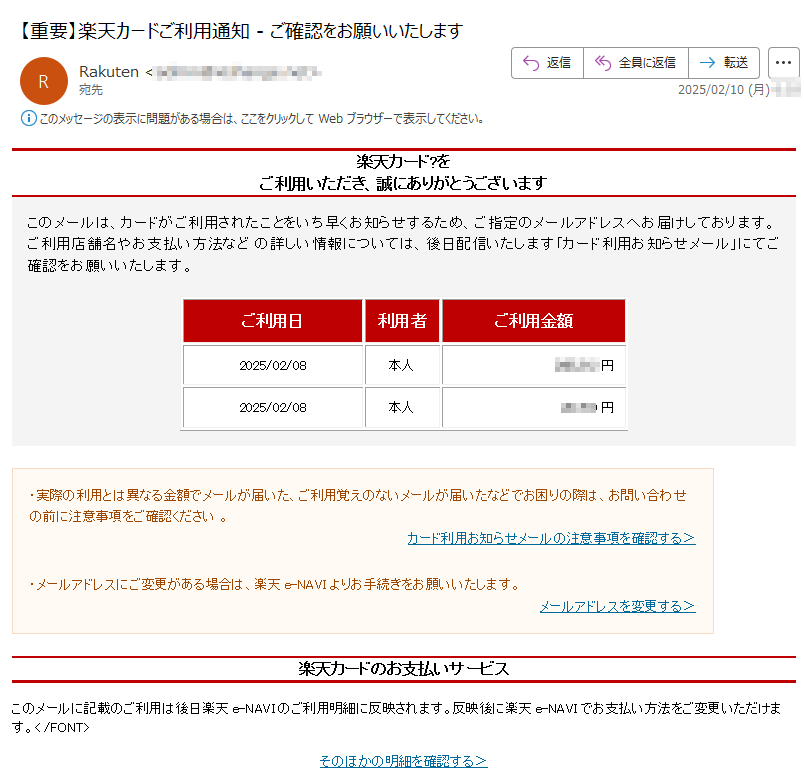Open the more actions ellipsis menu
The height and width of the screenshot is (775, 804).
(783, 63)
